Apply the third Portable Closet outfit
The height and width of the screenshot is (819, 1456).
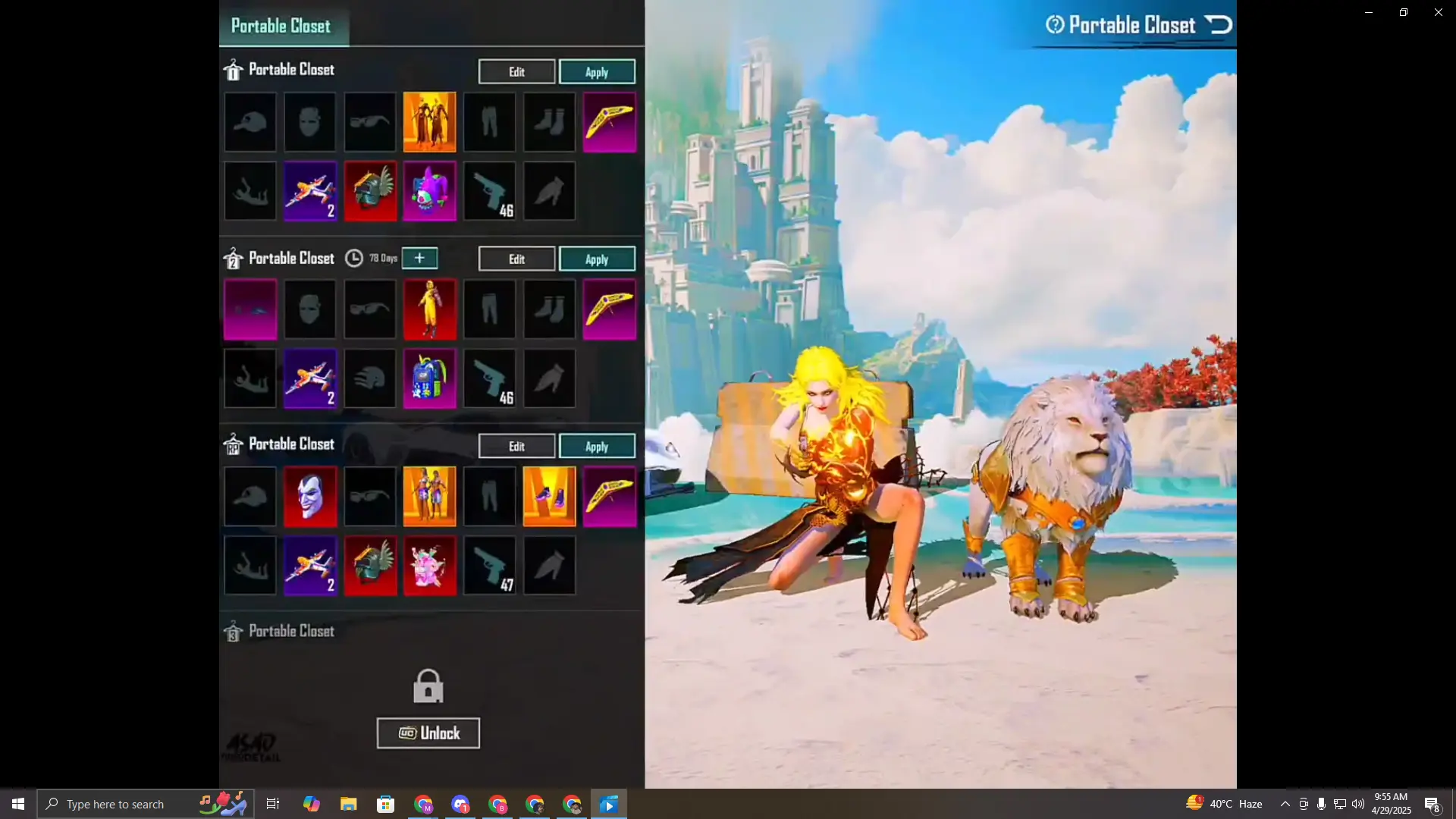pos(597,447)
